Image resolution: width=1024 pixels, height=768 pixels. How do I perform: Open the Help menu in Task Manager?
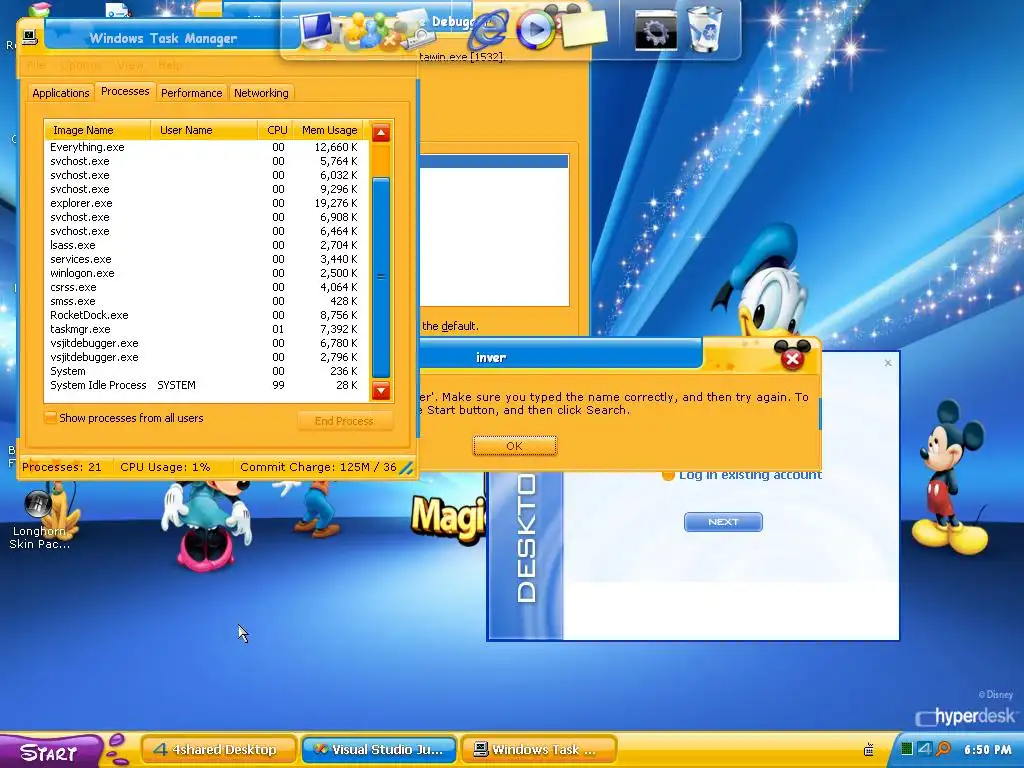(x=170, y=65)
